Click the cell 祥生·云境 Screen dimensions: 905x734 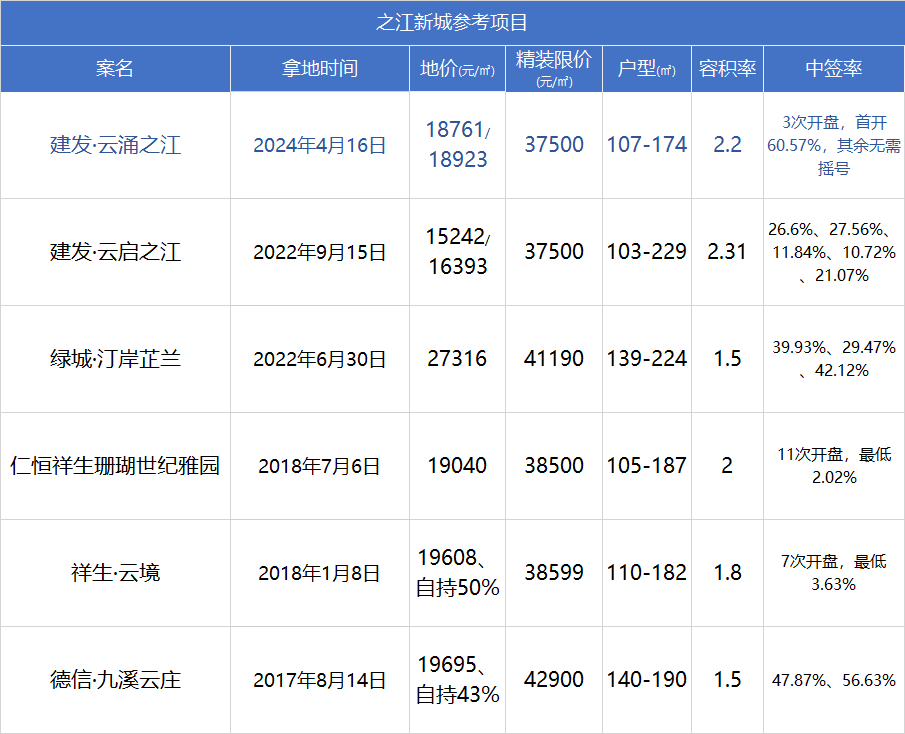coord(115,573)
